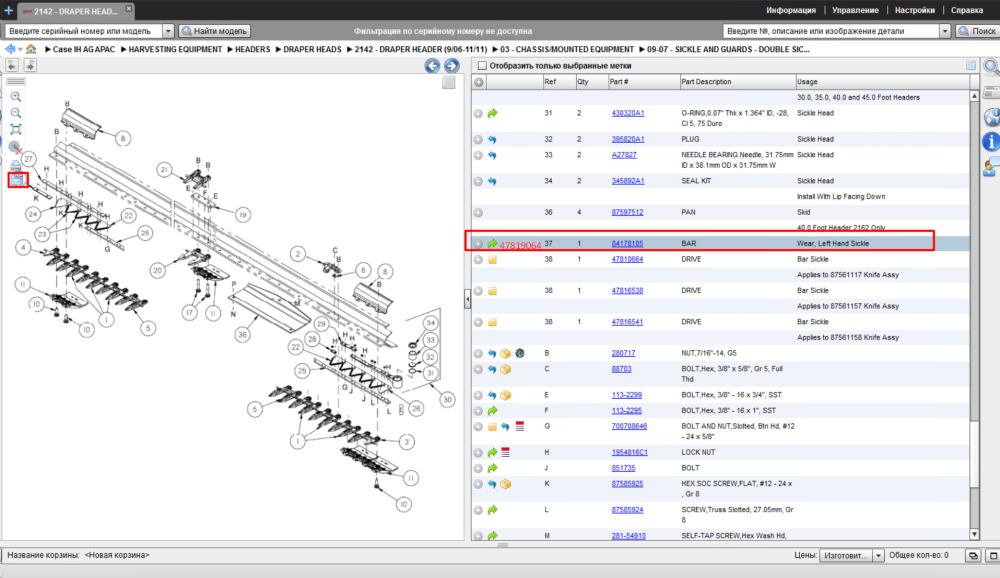Open part number link 700708646
The height and width of the screenshot is (578, 1000).
point(629,426)
